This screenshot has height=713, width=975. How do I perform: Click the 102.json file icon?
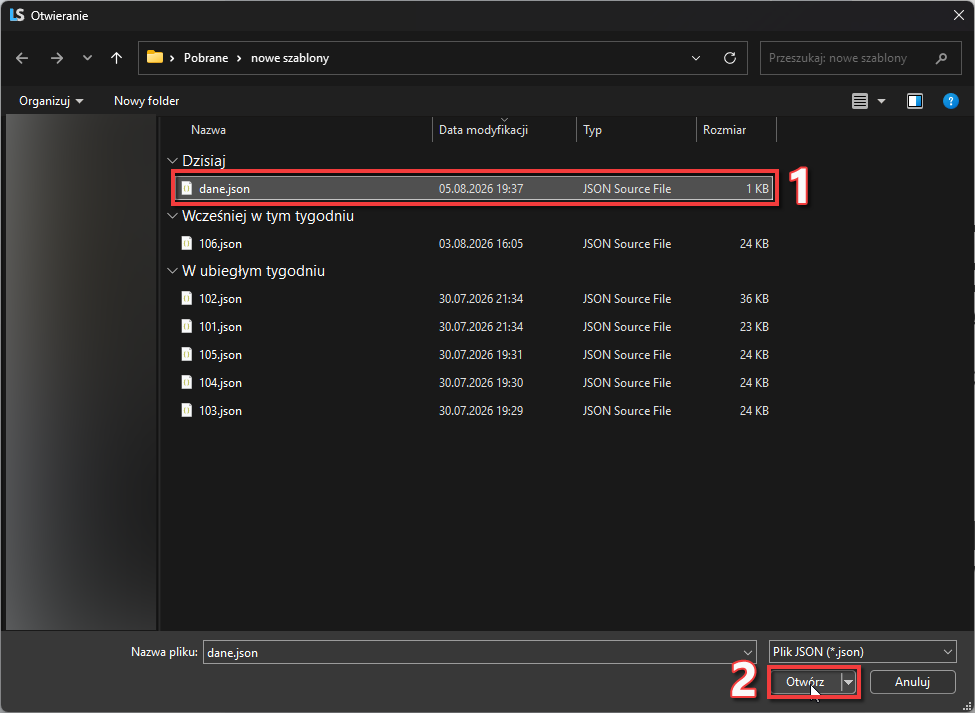point(187,298)
